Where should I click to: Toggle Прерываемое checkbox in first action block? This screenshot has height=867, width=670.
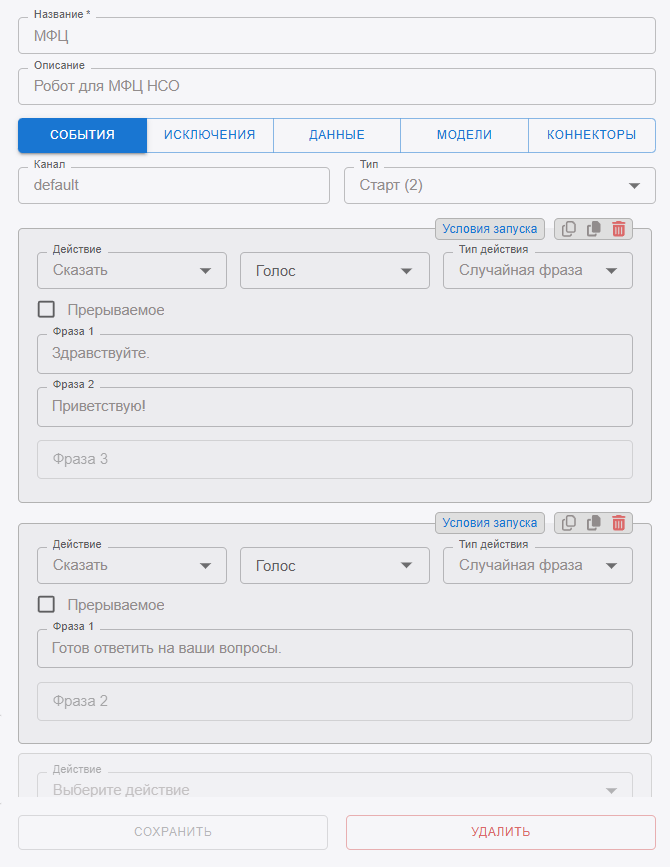[x=46, y=310]
